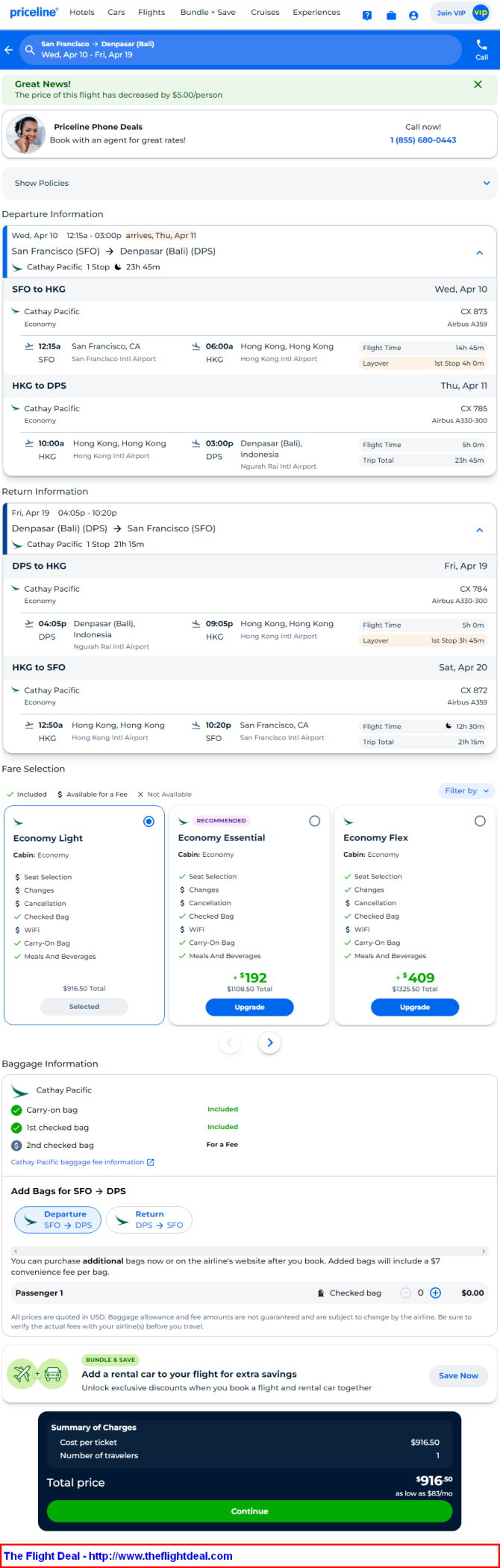This screenshot has width=500, height=1568.
Task: Click the Call phone icon
Action: [x=481, y=49]
